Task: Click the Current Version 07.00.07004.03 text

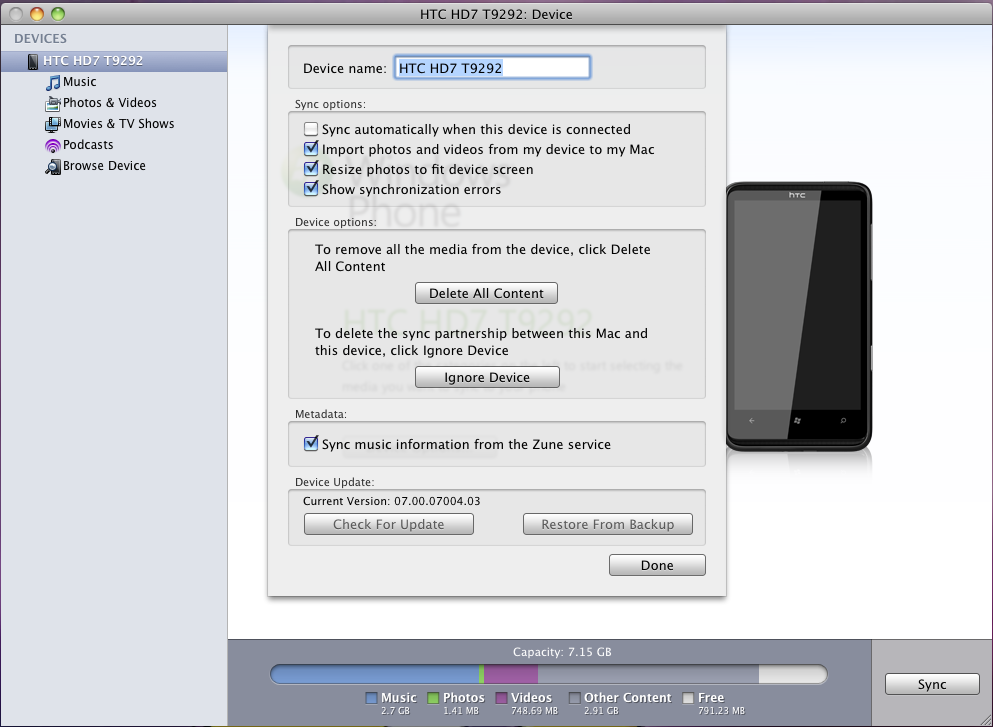Action: (x=391, y=501)
